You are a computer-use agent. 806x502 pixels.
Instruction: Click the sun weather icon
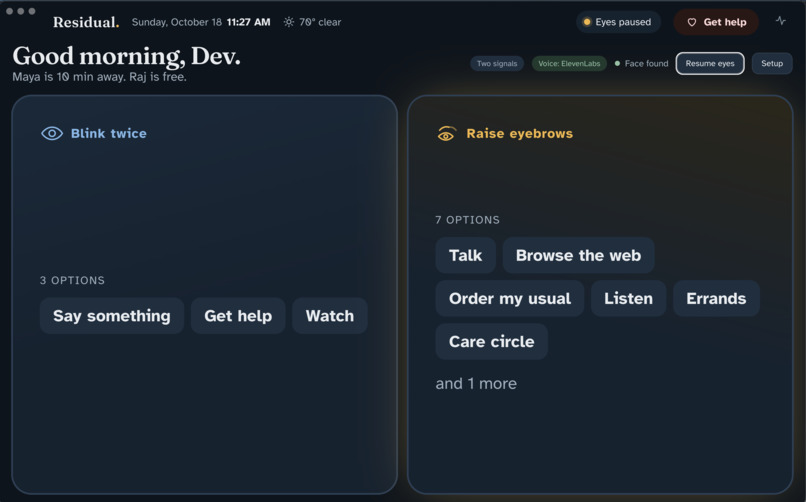(289, 22)
